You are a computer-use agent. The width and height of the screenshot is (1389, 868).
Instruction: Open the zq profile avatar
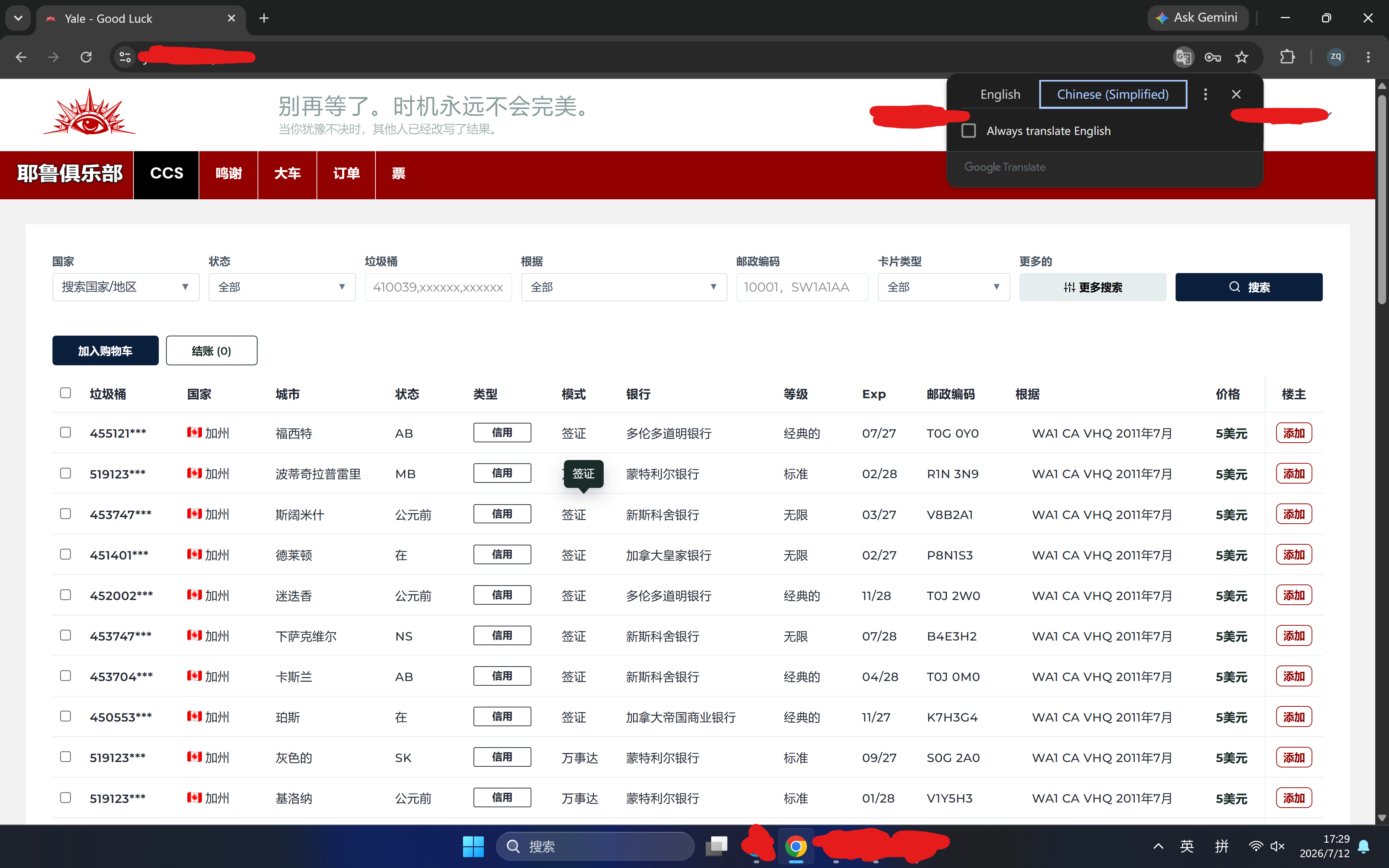(x=1335, y=57)
